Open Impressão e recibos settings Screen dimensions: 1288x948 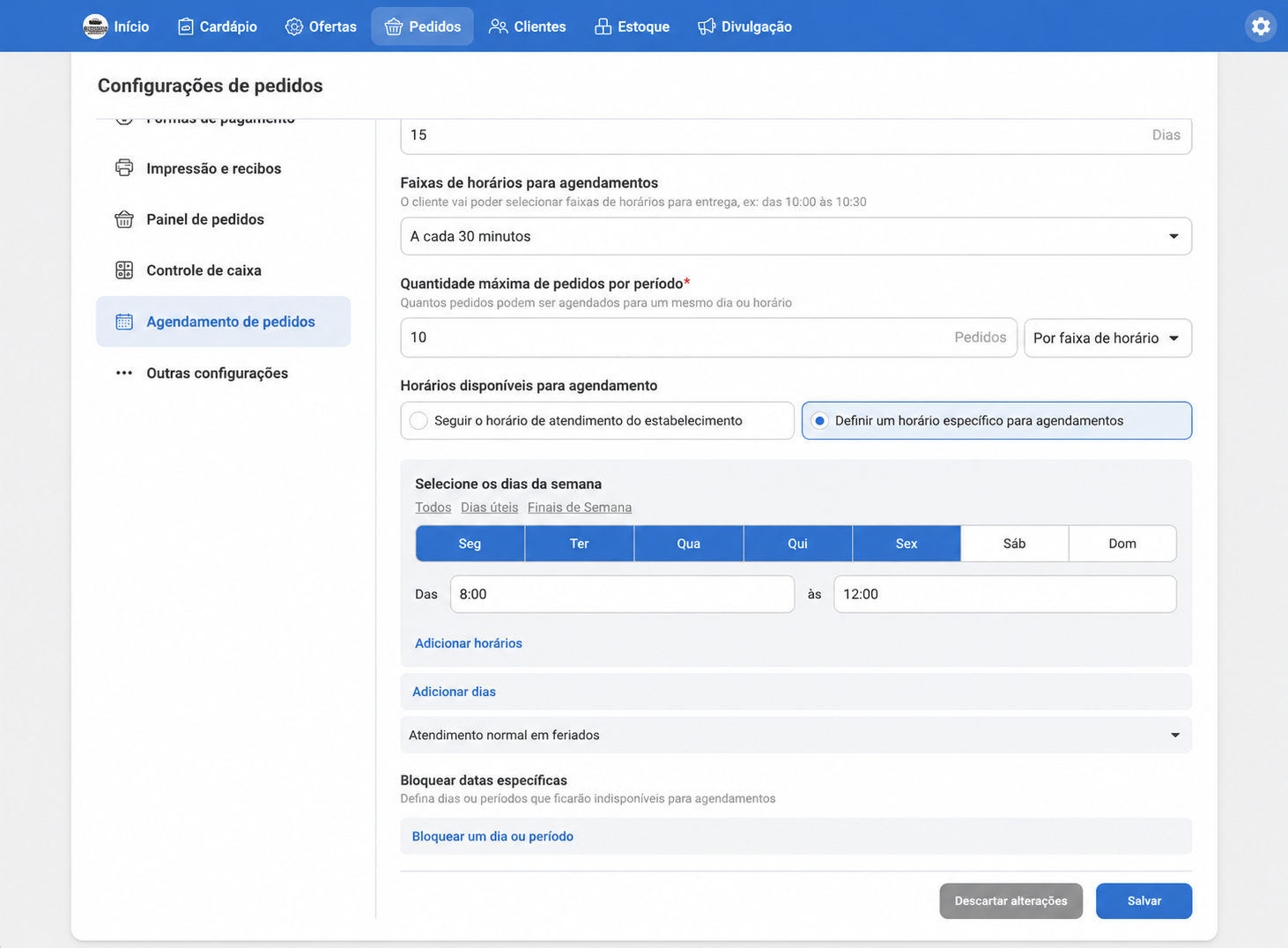[223, 168]
